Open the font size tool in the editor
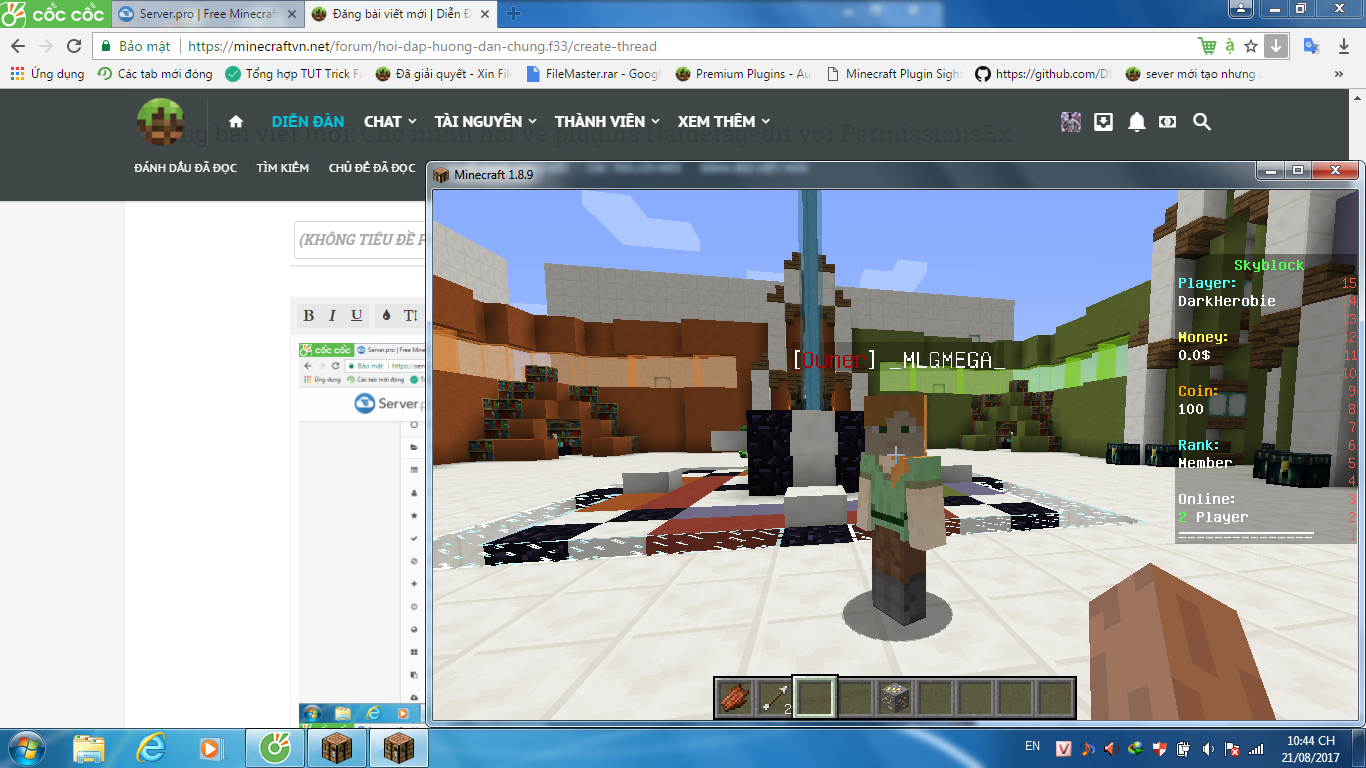 click(411, 316)
